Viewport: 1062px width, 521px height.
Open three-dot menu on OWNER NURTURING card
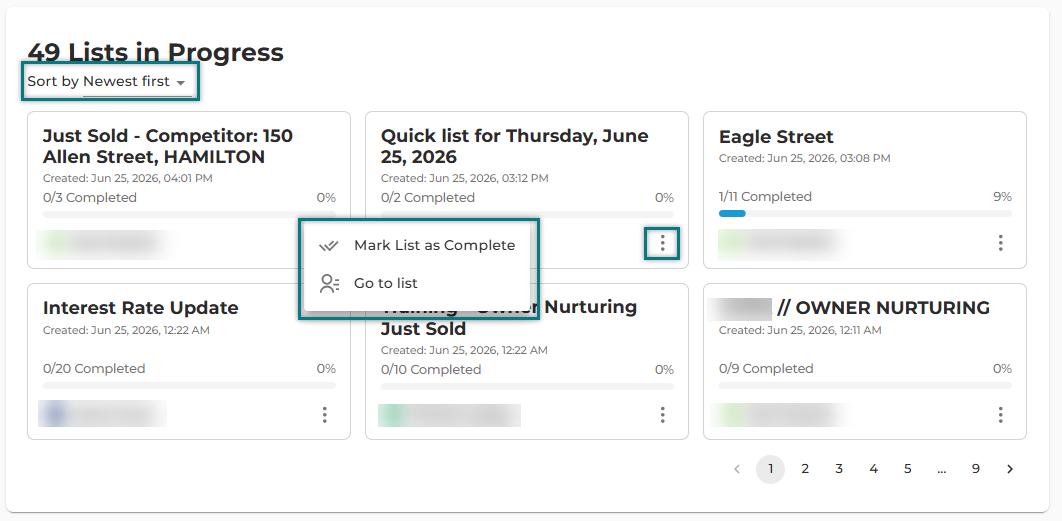click(x=1000, y=415)
